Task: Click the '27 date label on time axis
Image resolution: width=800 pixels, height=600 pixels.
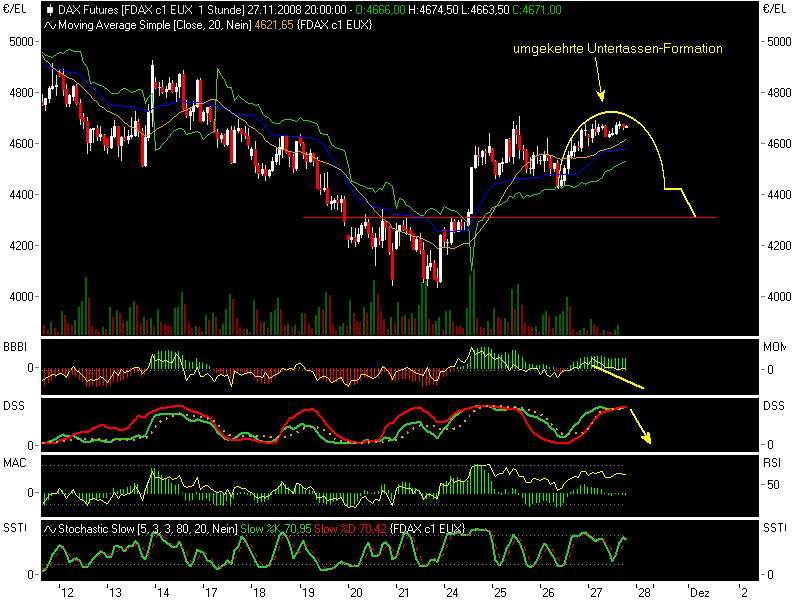Action: [595, 592]
